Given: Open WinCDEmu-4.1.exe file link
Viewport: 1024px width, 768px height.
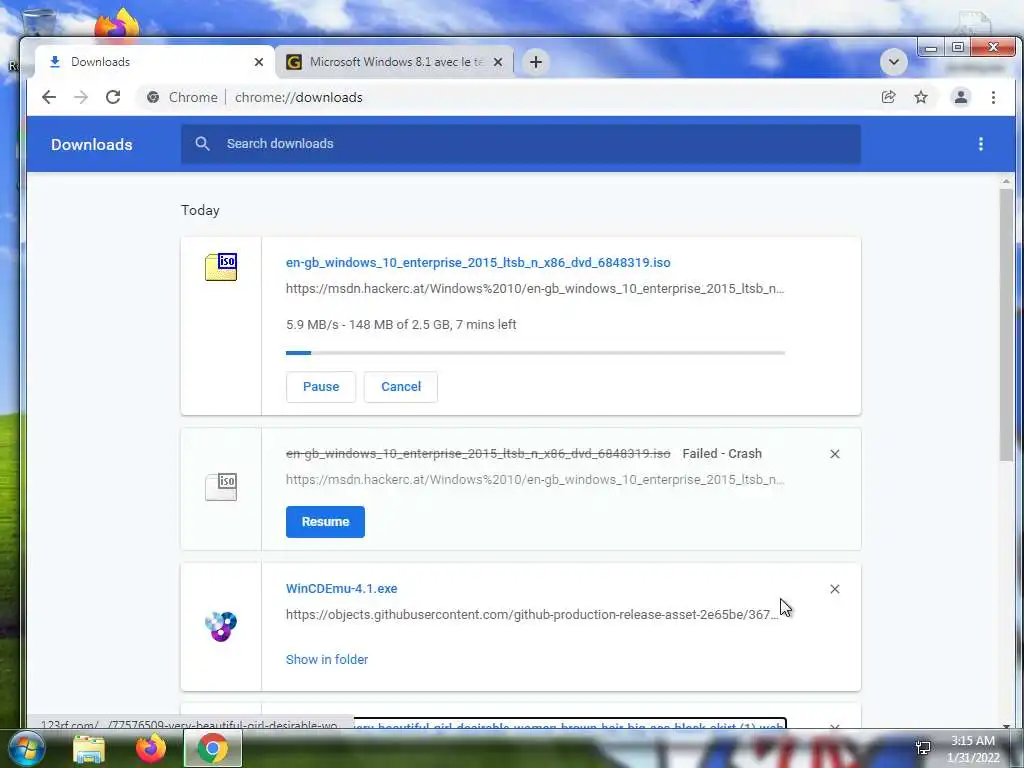Looking at the screenshot, I should click(342, 588).
